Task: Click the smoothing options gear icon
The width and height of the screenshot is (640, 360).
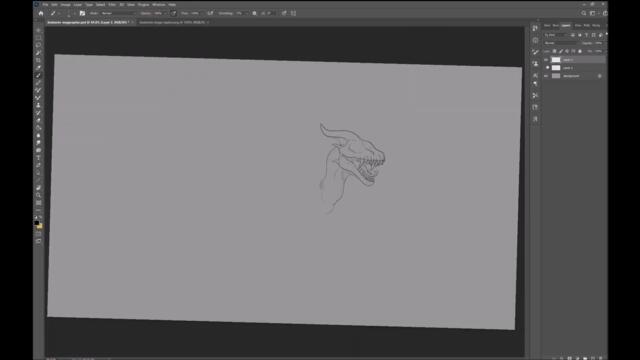Action: point(254,13)
